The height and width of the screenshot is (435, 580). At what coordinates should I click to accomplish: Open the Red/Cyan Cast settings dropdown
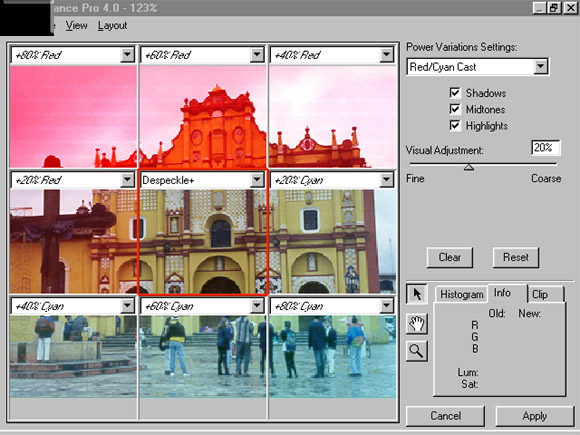pos(540,67)
